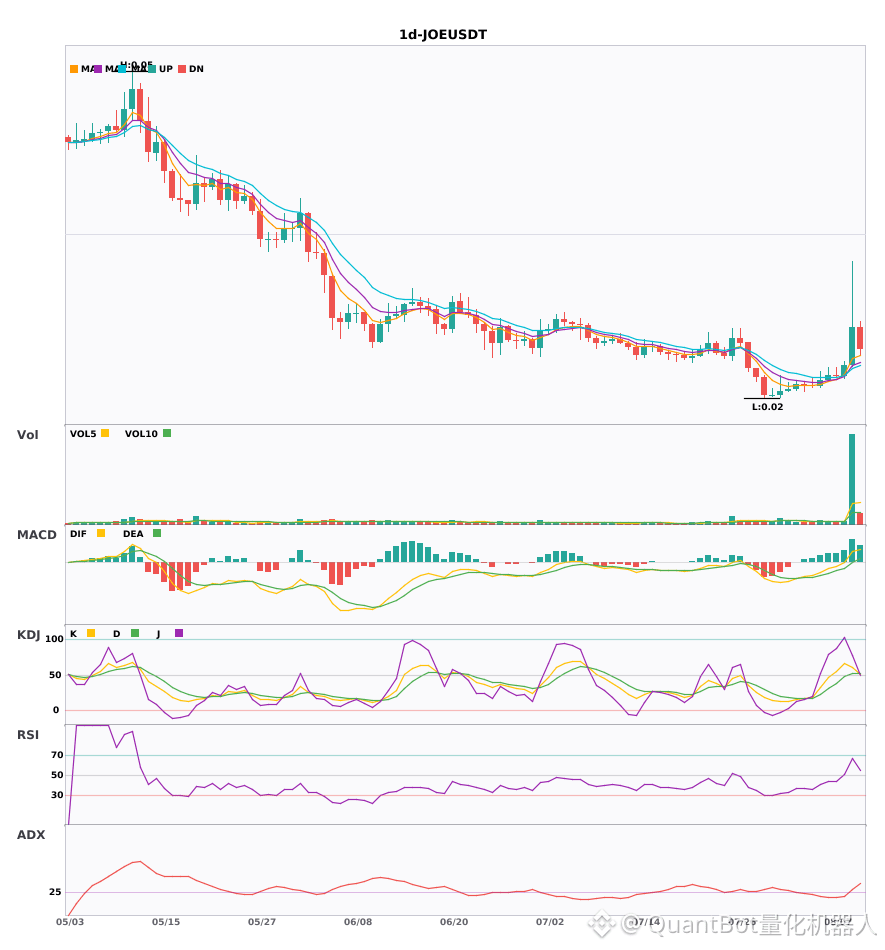Click the tallest green volume bar
This screenshot has width=885, height=950.
point(852,479)
